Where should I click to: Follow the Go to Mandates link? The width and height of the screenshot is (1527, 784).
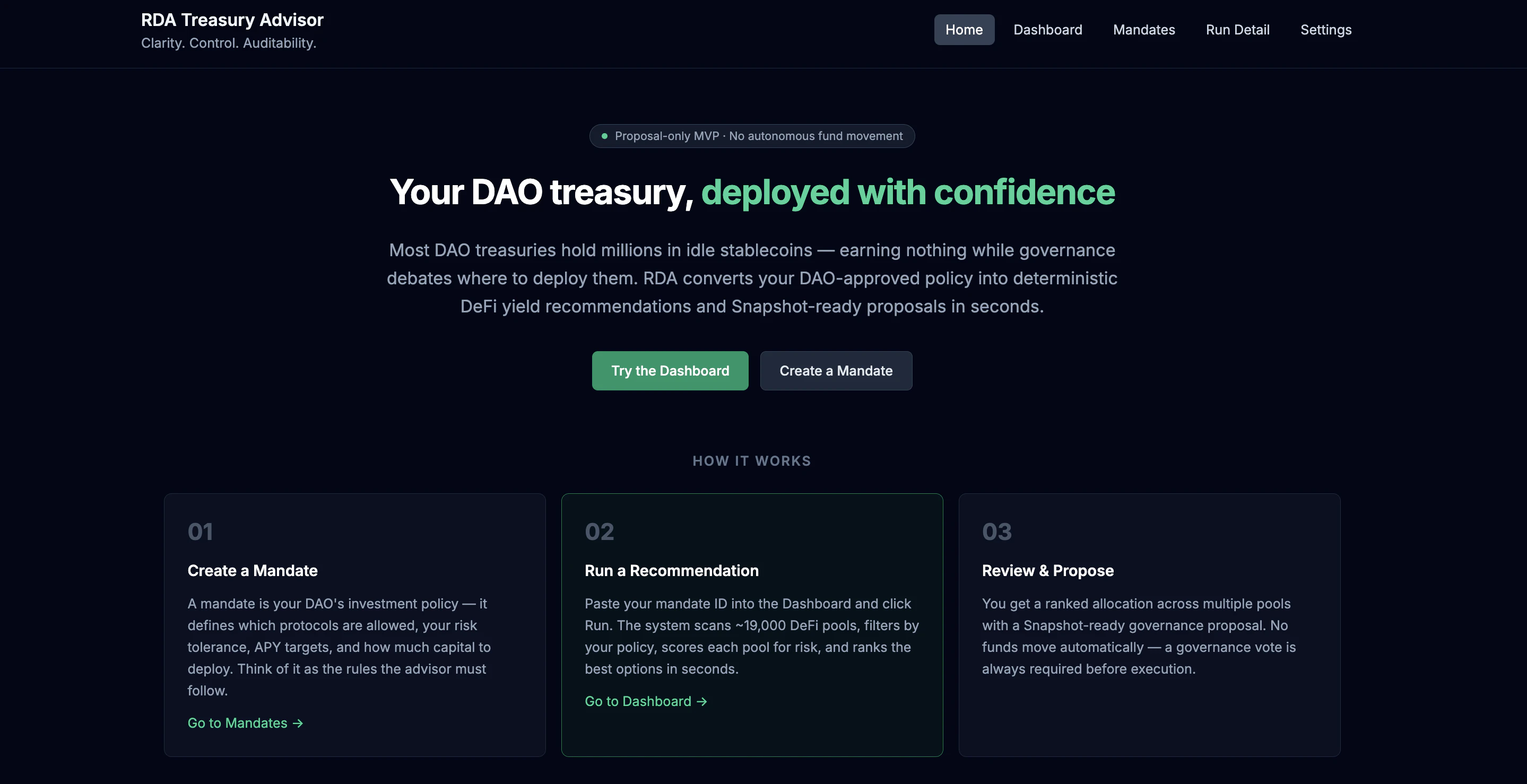(238, 722)
